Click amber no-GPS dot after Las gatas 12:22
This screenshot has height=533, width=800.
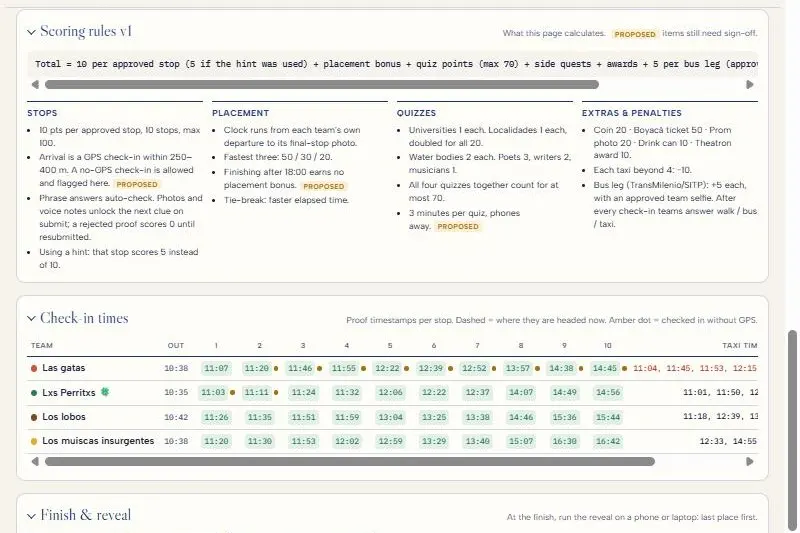pos(407,368)
